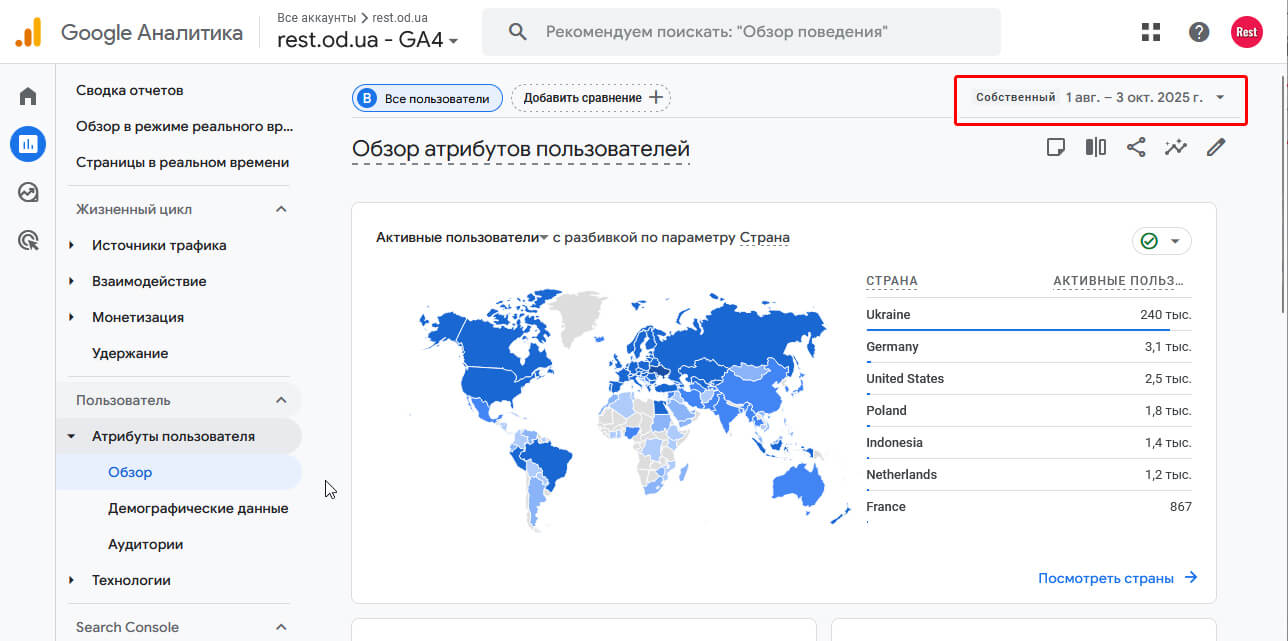Open the Home icon in left rail

[28, 97]
